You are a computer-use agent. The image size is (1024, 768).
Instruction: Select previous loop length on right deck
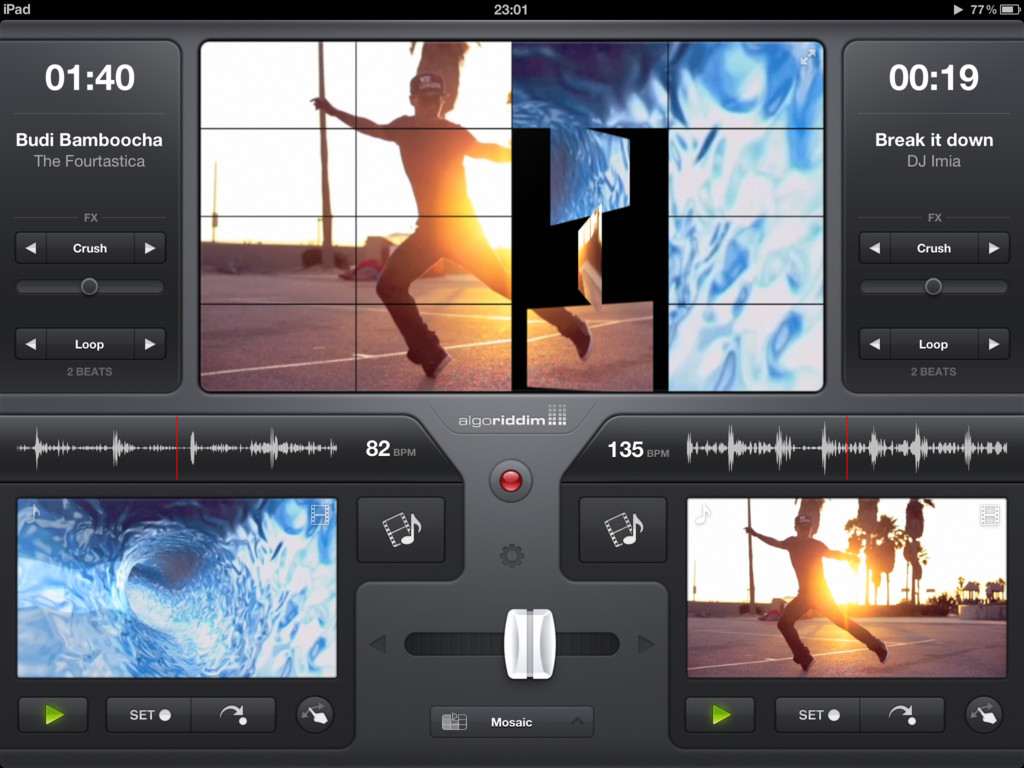(874, 344)
